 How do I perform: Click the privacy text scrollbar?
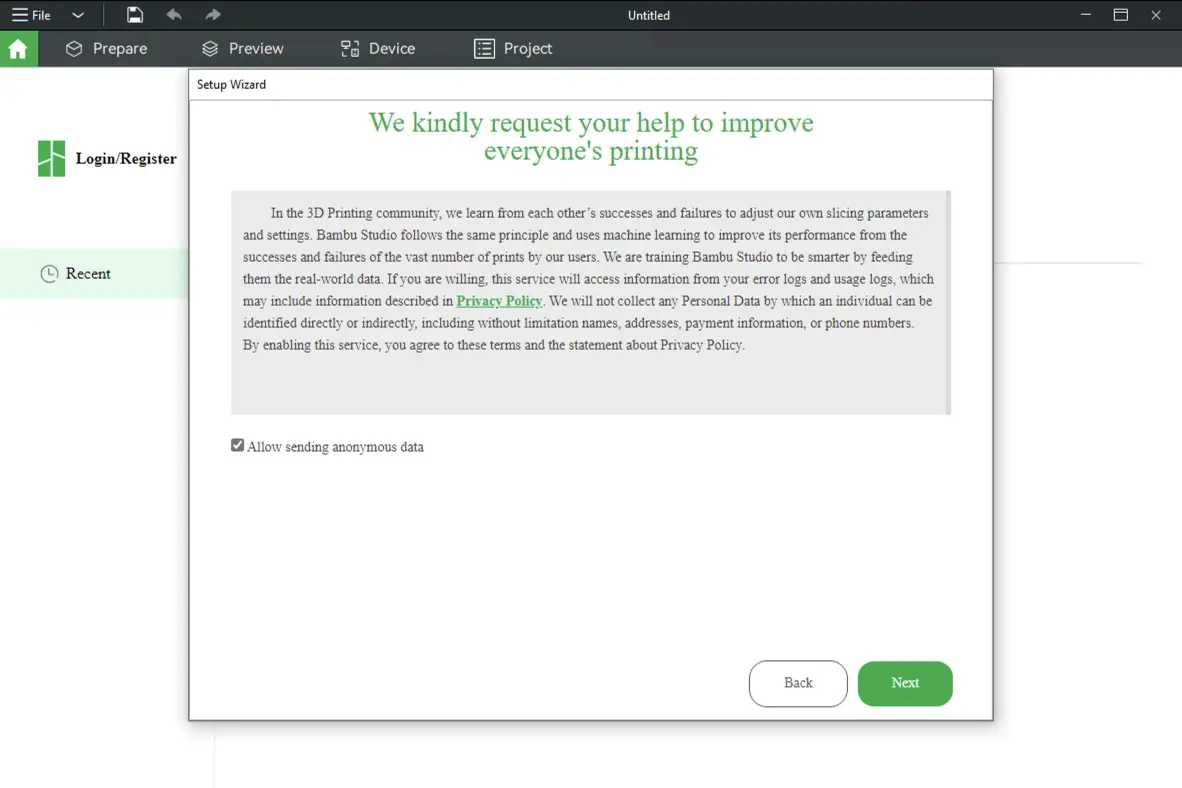(948, 302)
